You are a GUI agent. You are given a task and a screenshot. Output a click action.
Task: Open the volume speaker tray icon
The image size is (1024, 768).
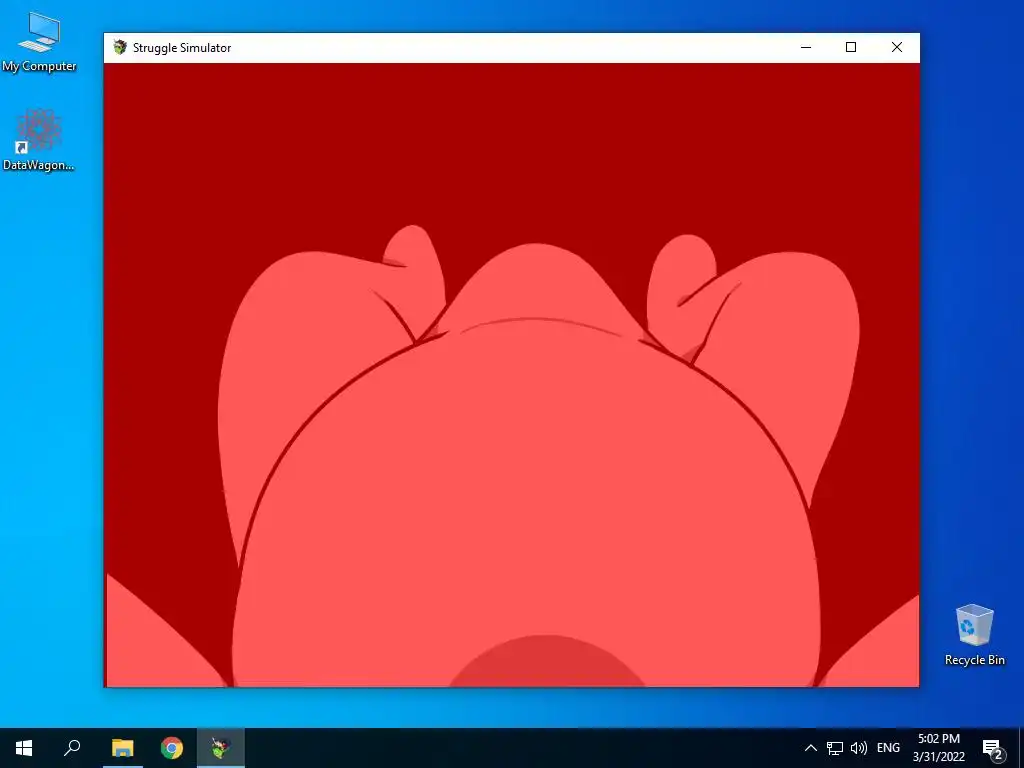859,748
